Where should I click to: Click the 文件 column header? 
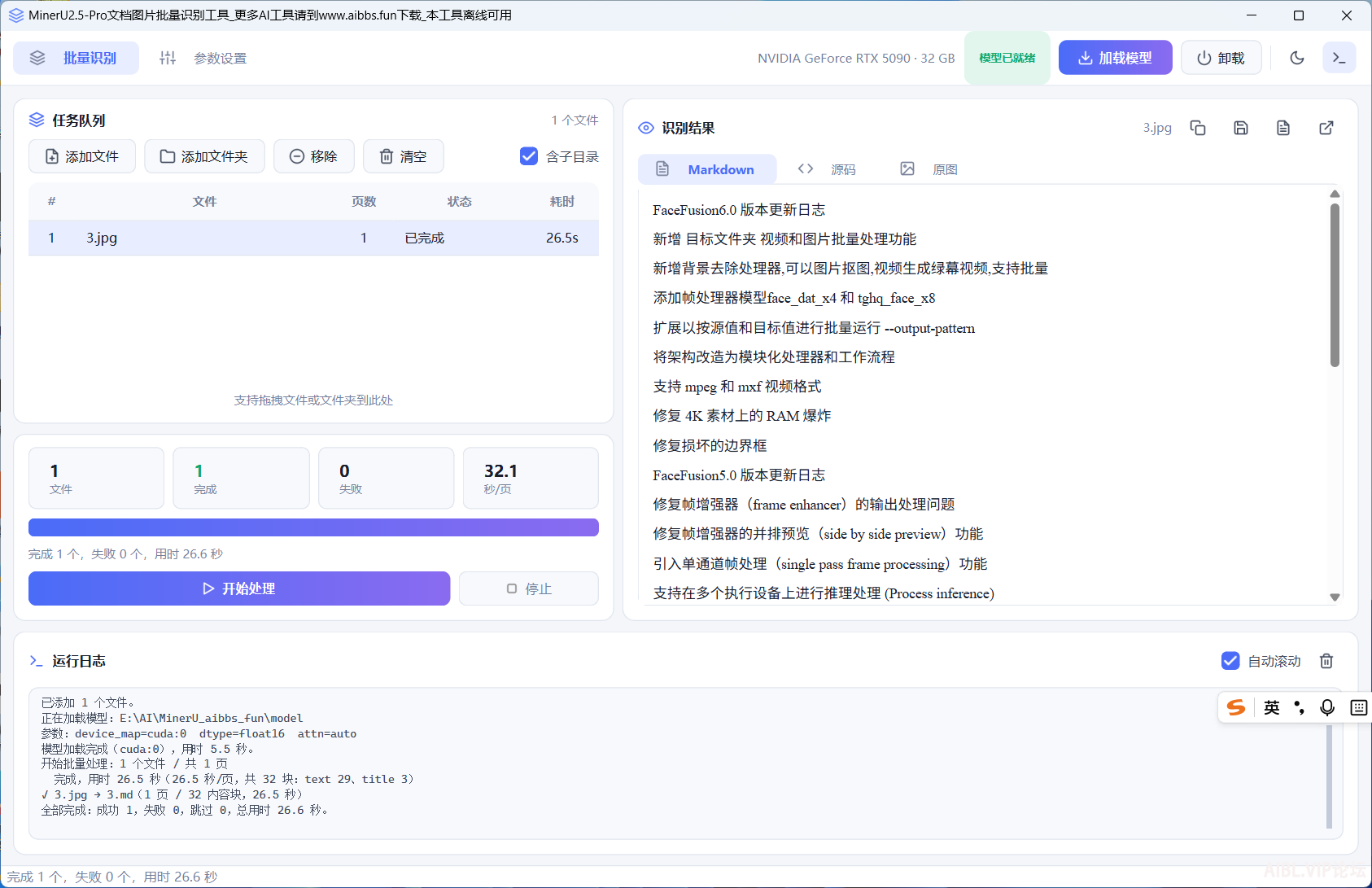click(205, 201)
